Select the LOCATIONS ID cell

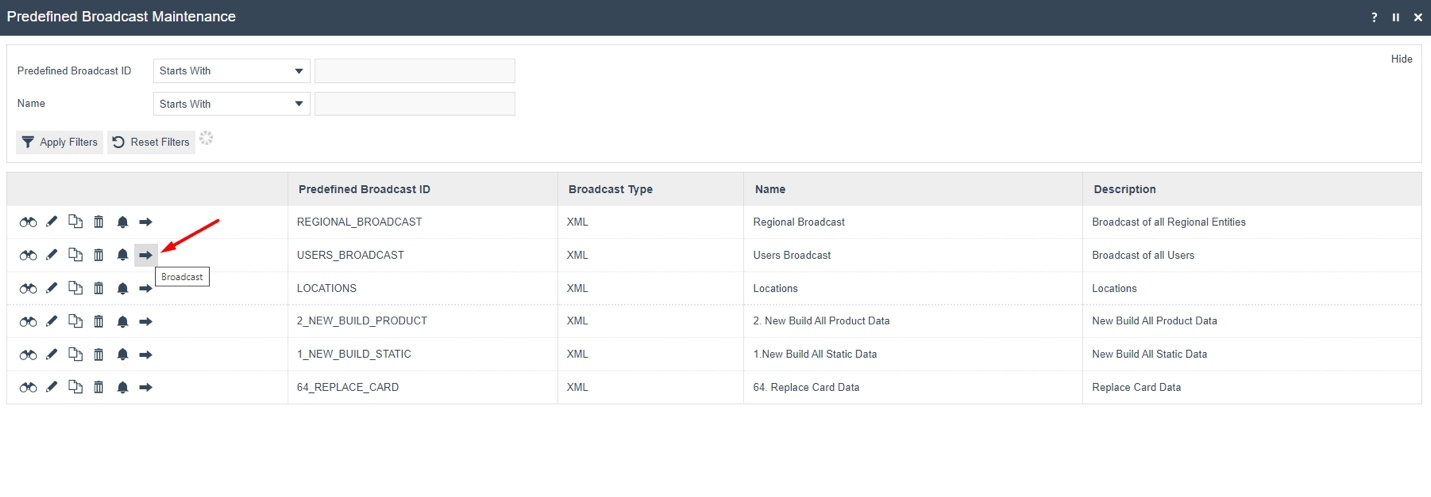pos(423,288)
